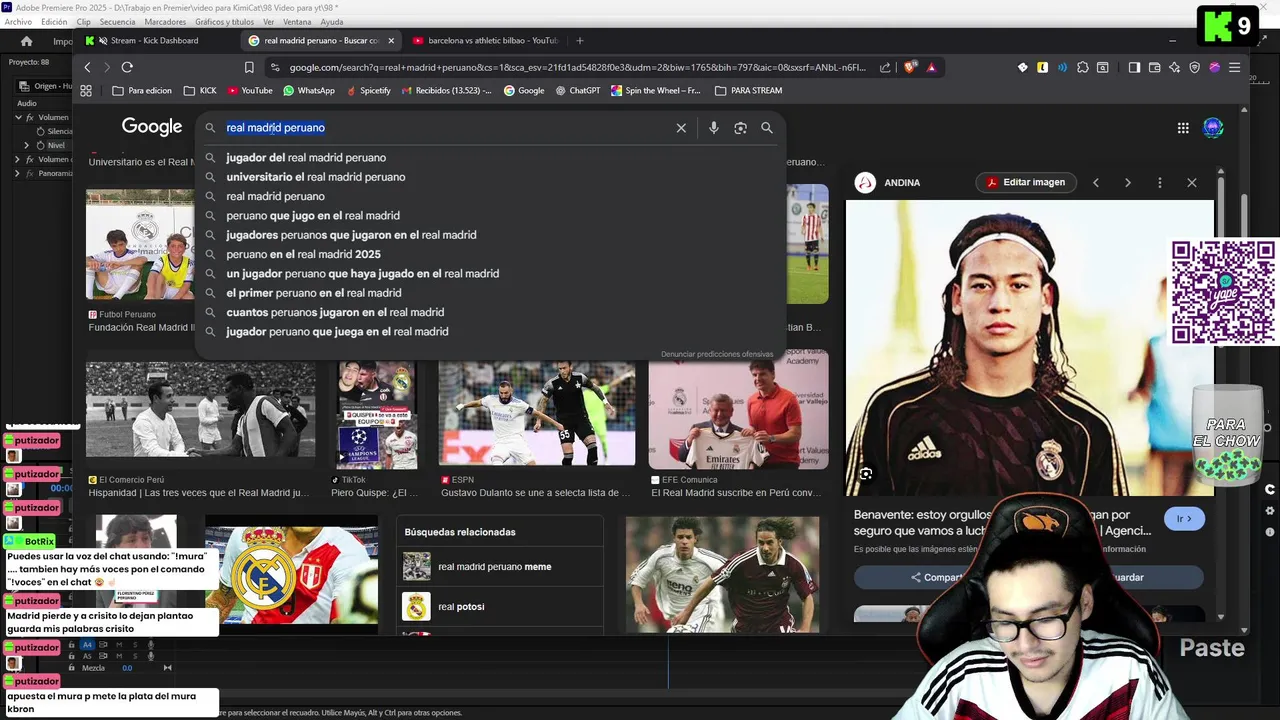The image size is (1280, 720).
Task: Start Google voice search microphone
Action: pos(713,128)
